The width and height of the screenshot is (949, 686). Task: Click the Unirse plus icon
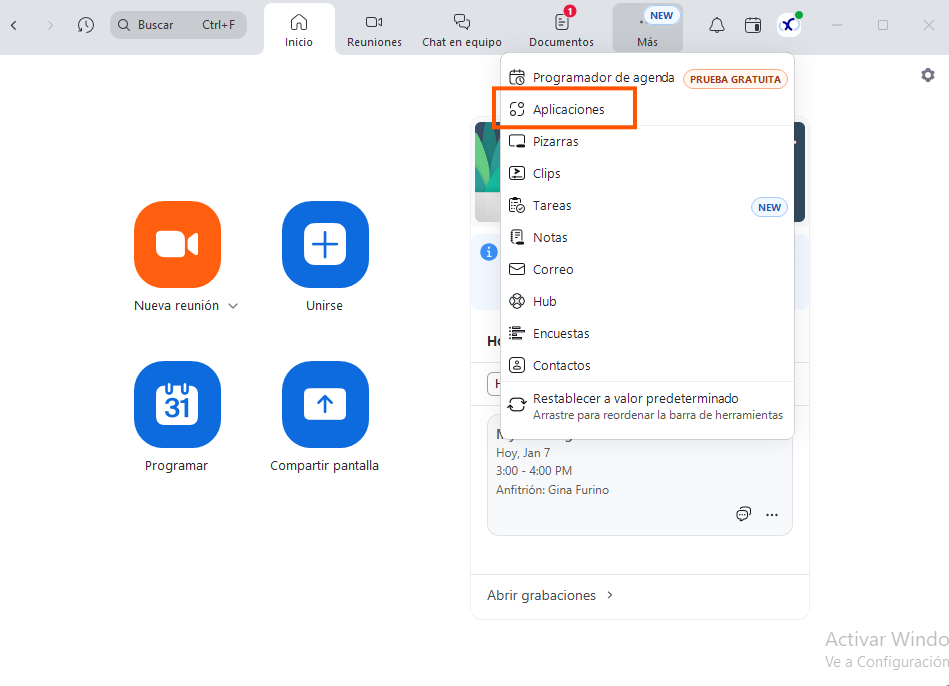325,244
